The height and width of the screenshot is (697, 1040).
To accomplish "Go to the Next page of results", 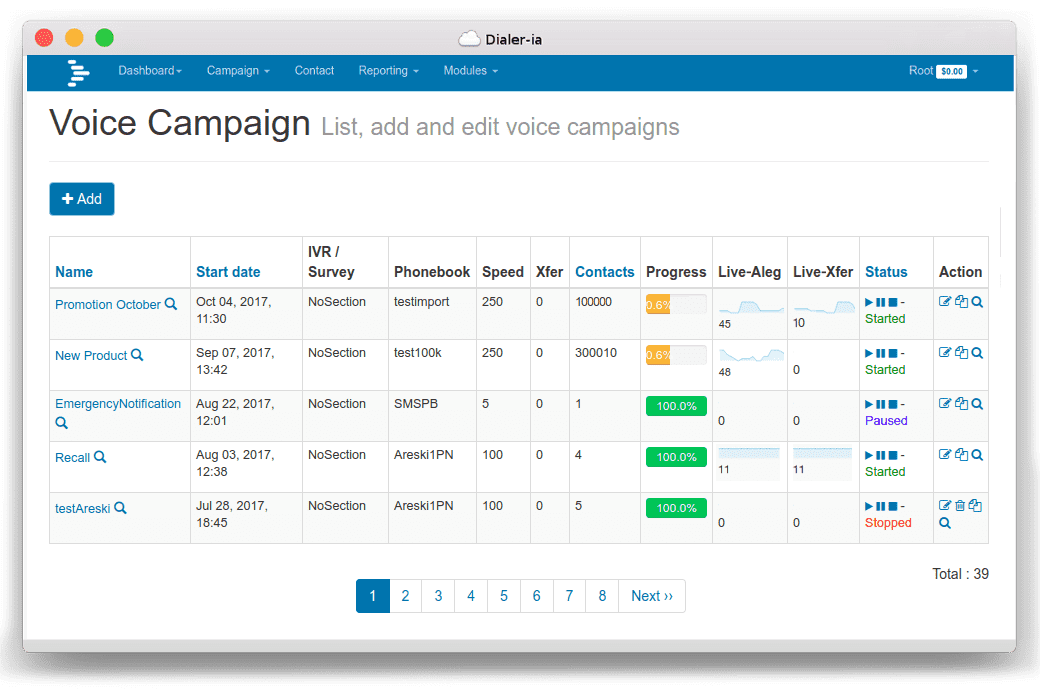I will [x=652, y=596].
